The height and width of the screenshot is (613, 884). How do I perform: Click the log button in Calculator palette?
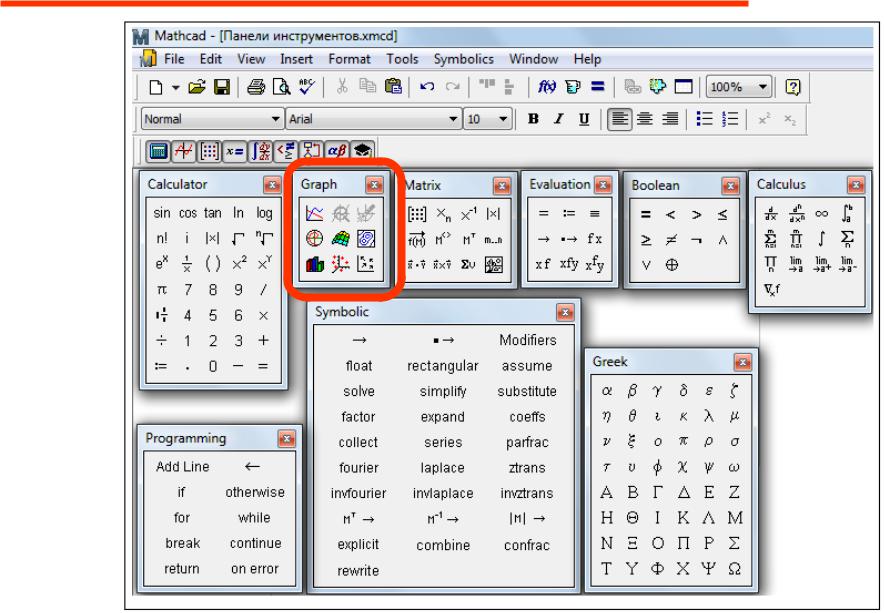pyautogui.click(x=264, y=213)
